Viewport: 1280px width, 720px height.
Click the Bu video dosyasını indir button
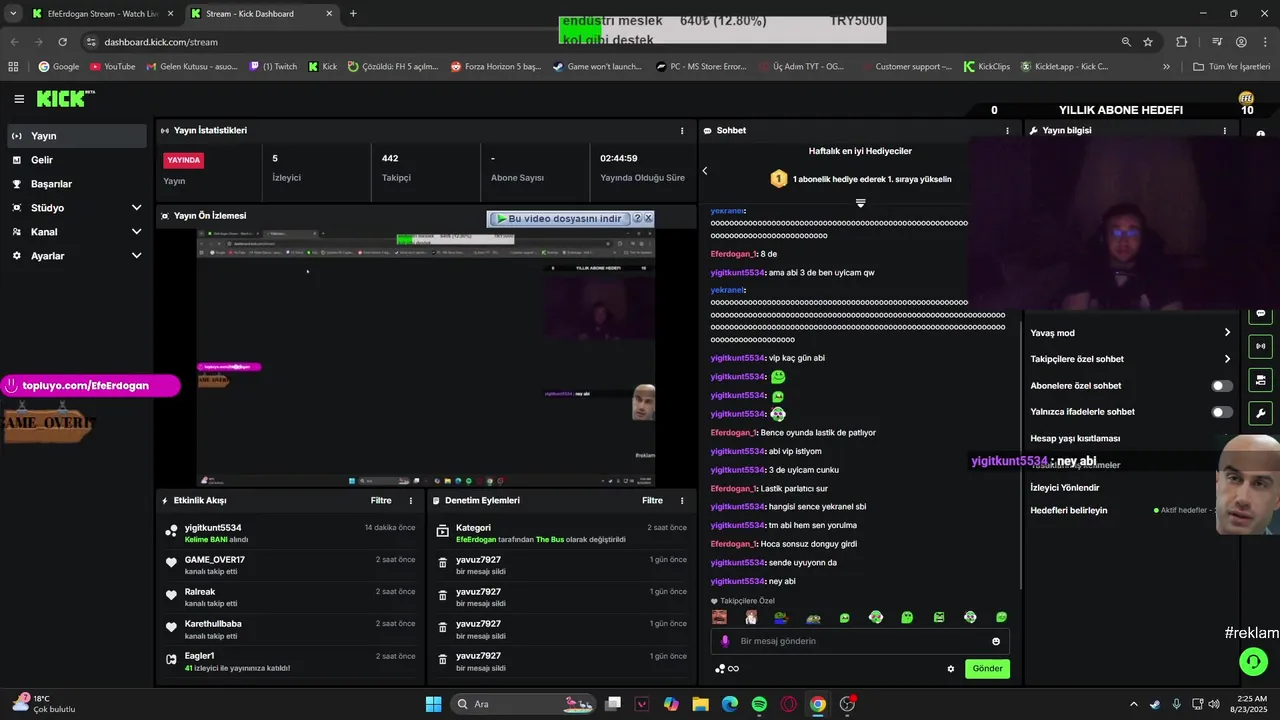(x=559, y=218)
